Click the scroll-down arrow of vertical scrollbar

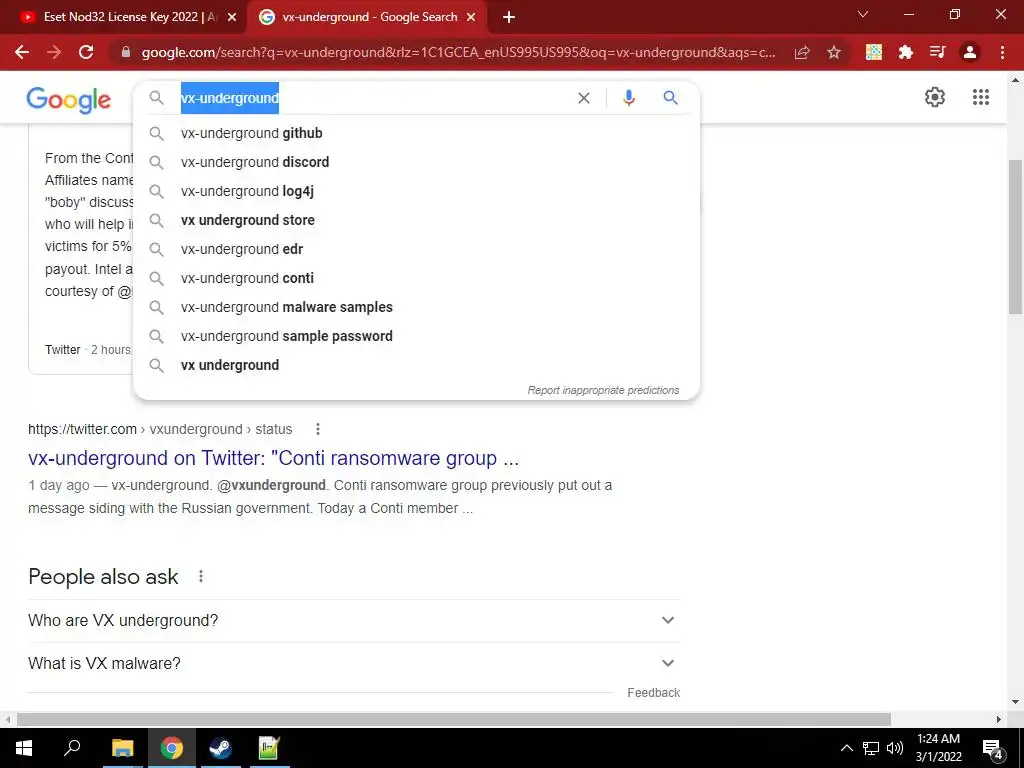tap(1015, 703)
